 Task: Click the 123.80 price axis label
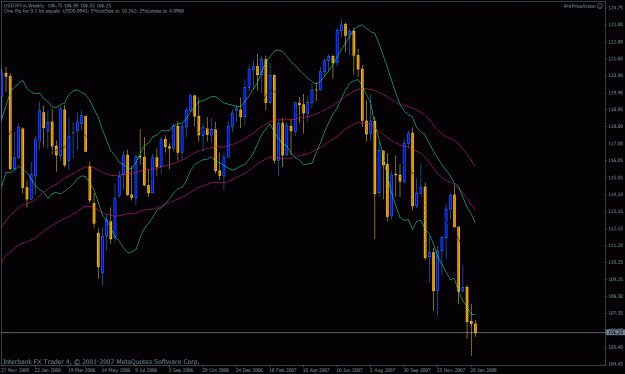tap(615, 24)
